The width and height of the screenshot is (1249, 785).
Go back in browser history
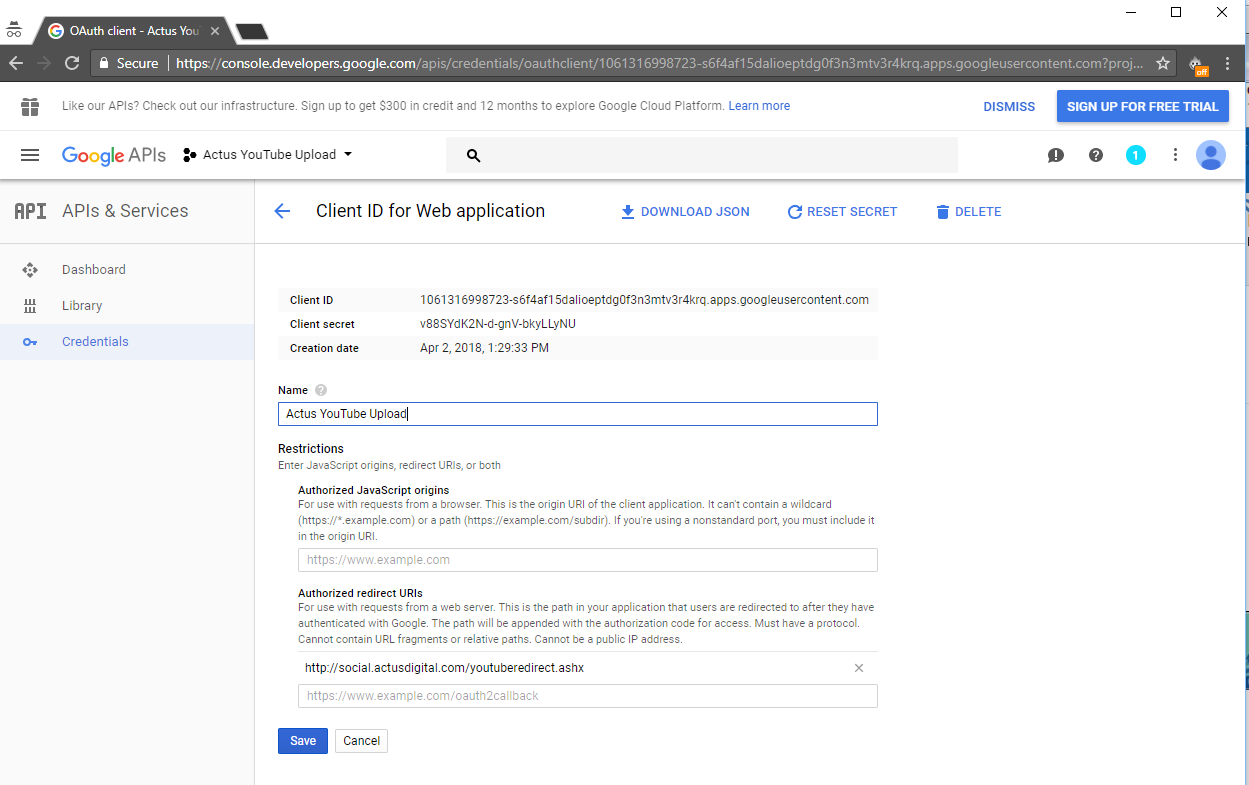point(16,63)
